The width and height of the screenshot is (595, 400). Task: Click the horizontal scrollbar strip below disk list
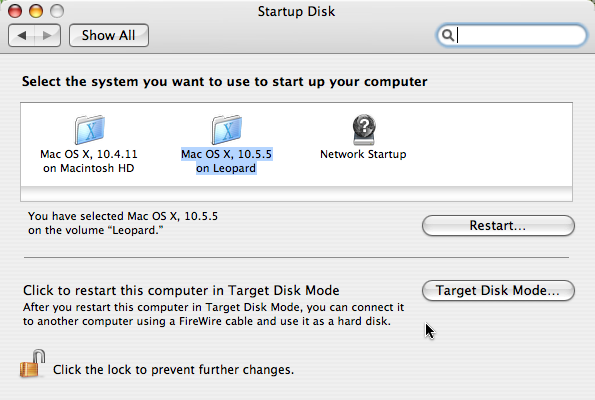[x=296, y=194]
